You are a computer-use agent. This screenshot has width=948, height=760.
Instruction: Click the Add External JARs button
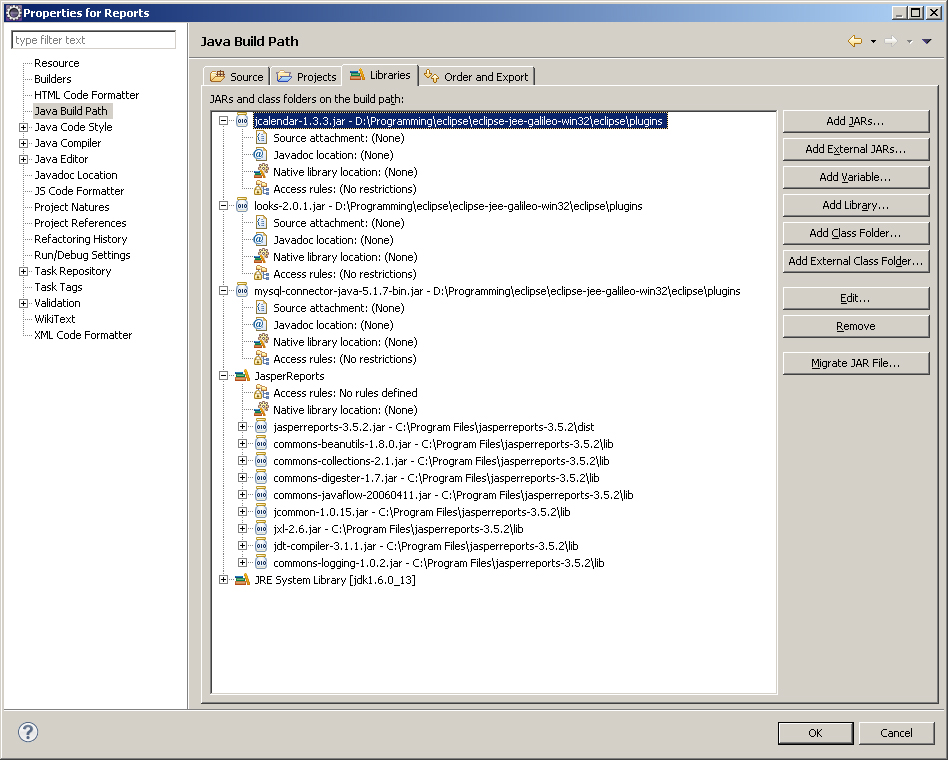(855, 149)
